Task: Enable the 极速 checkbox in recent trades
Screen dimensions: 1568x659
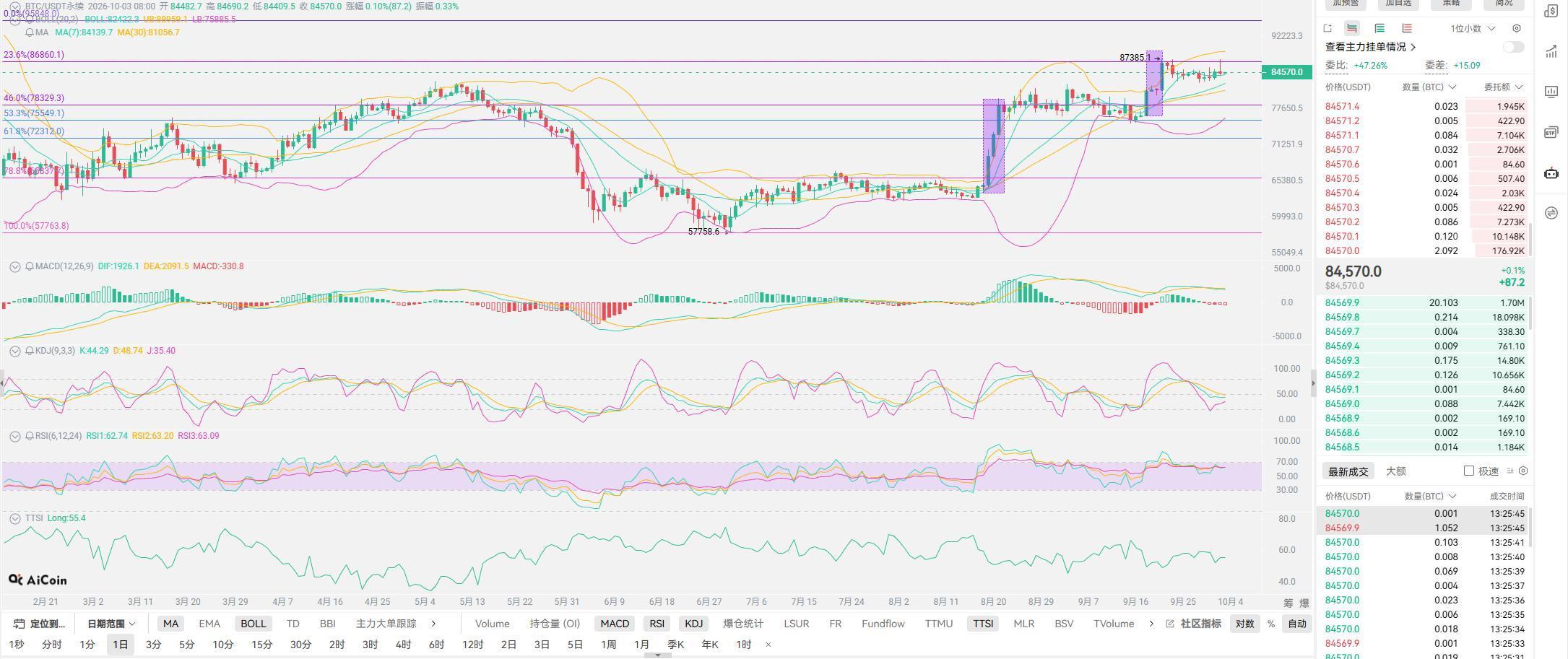Action: click(x=1468, y=471)
